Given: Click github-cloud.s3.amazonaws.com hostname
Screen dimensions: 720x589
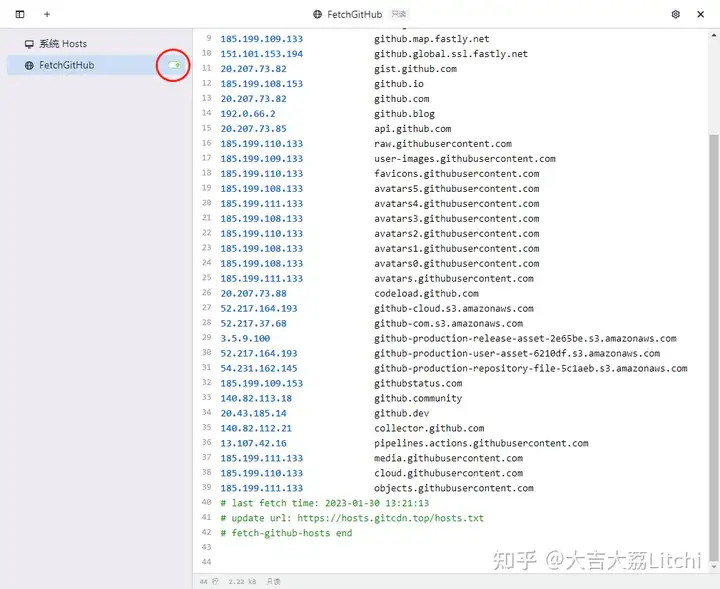Looking at the screenshot, I should point(454,308).
